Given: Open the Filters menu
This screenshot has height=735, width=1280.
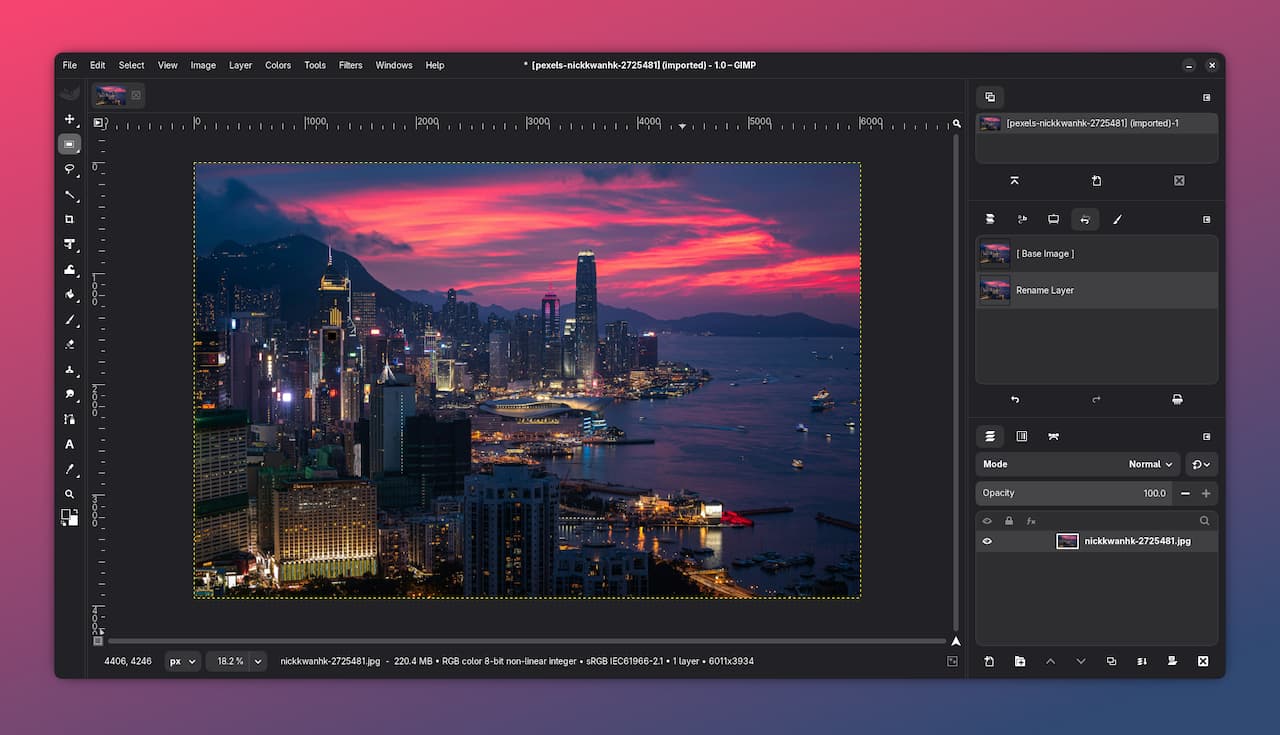Looking at the screenshot, I should (350, 65).
